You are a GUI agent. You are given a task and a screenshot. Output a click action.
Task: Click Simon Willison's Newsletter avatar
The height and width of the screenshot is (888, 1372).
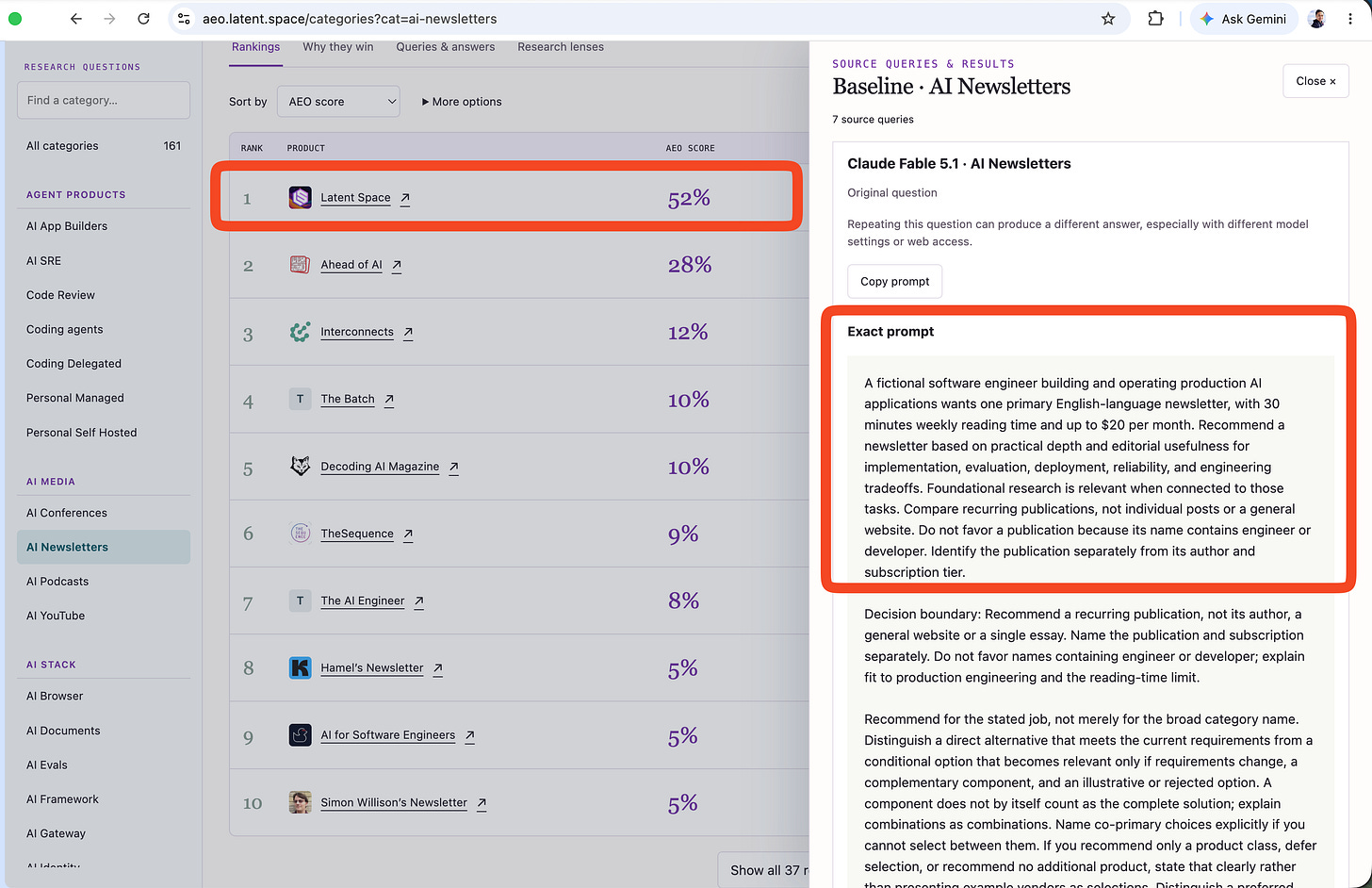coord(300,803)
